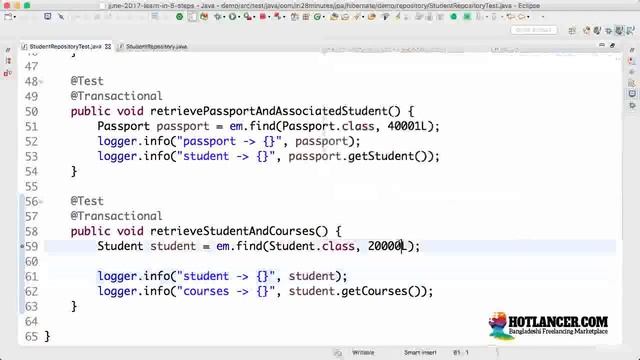640x360 pixels.
Task: Click the Open Perspective icon
Action: coord(572,31)
